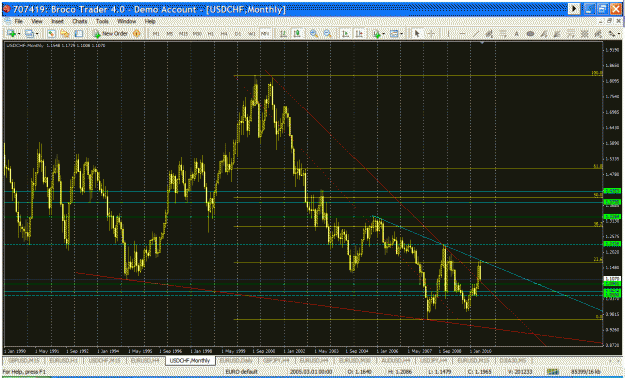This screenshot has width=625, height=378.
Task: Open the Tools menu
Action: 102,21
